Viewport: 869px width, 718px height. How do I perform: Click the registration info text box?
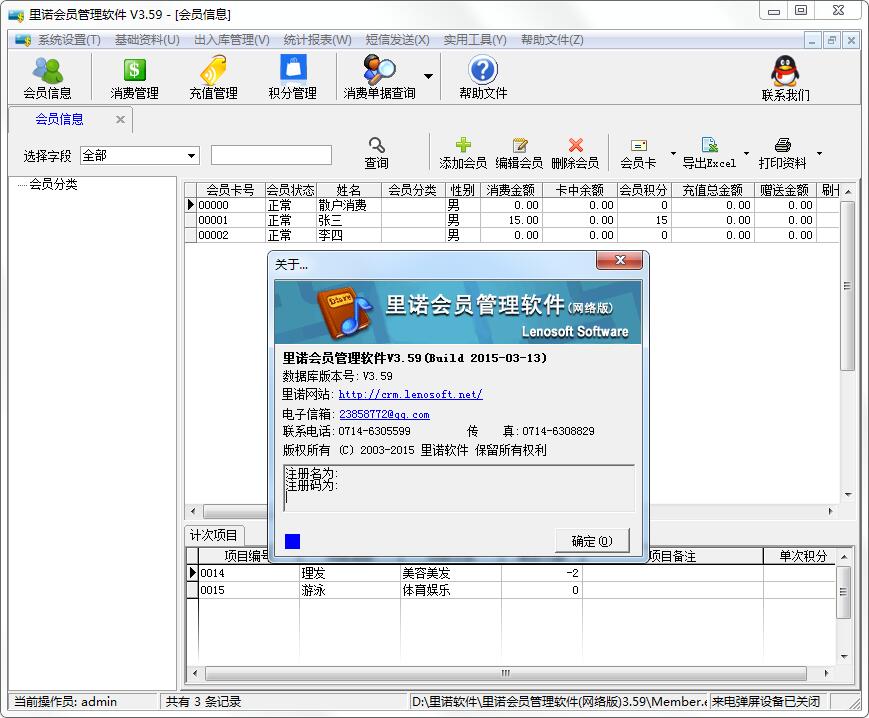[x=459, y=488]
